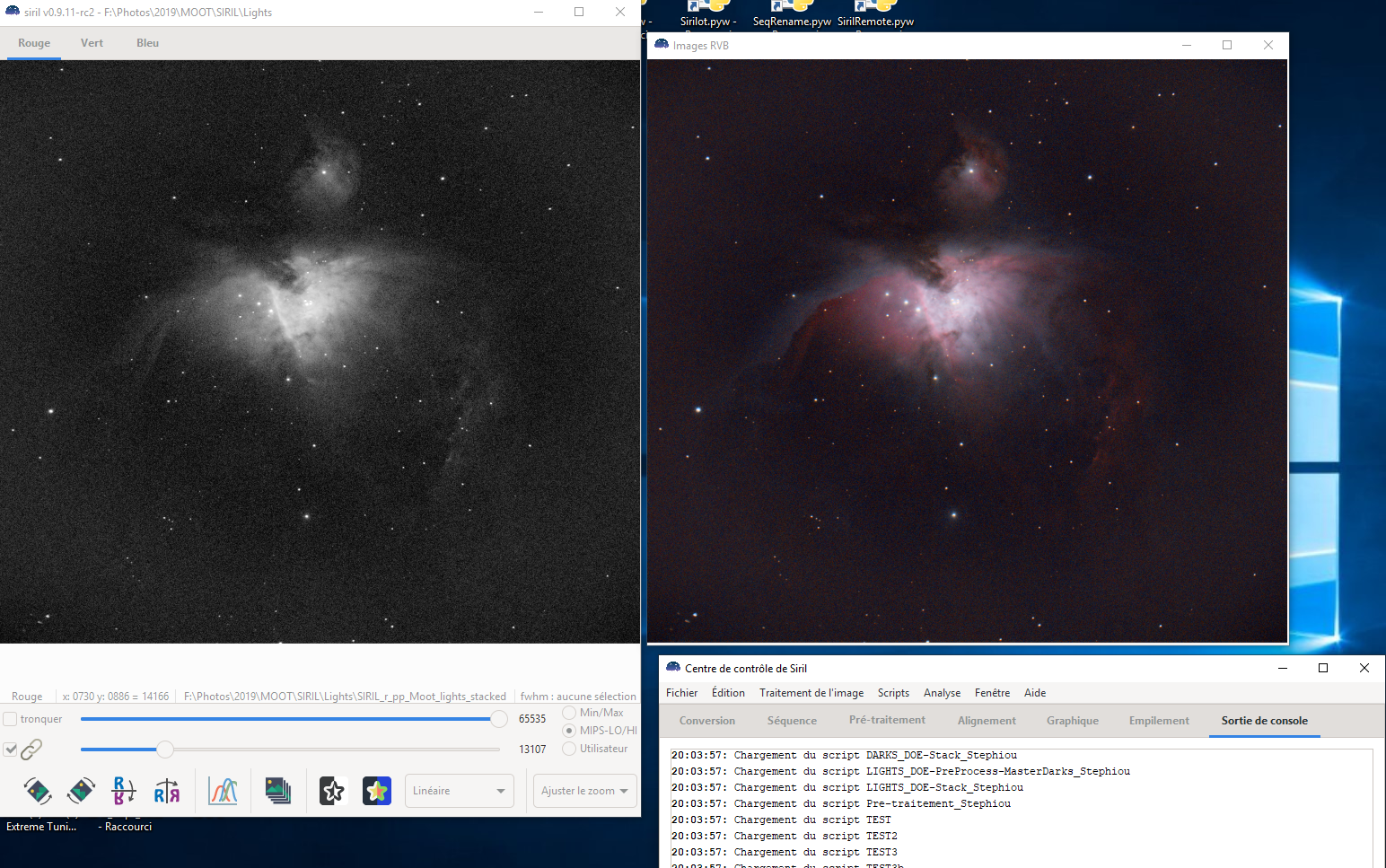Select the Min/Max radio button
The width and height of the screenshot is (1386, 868).
569,713
